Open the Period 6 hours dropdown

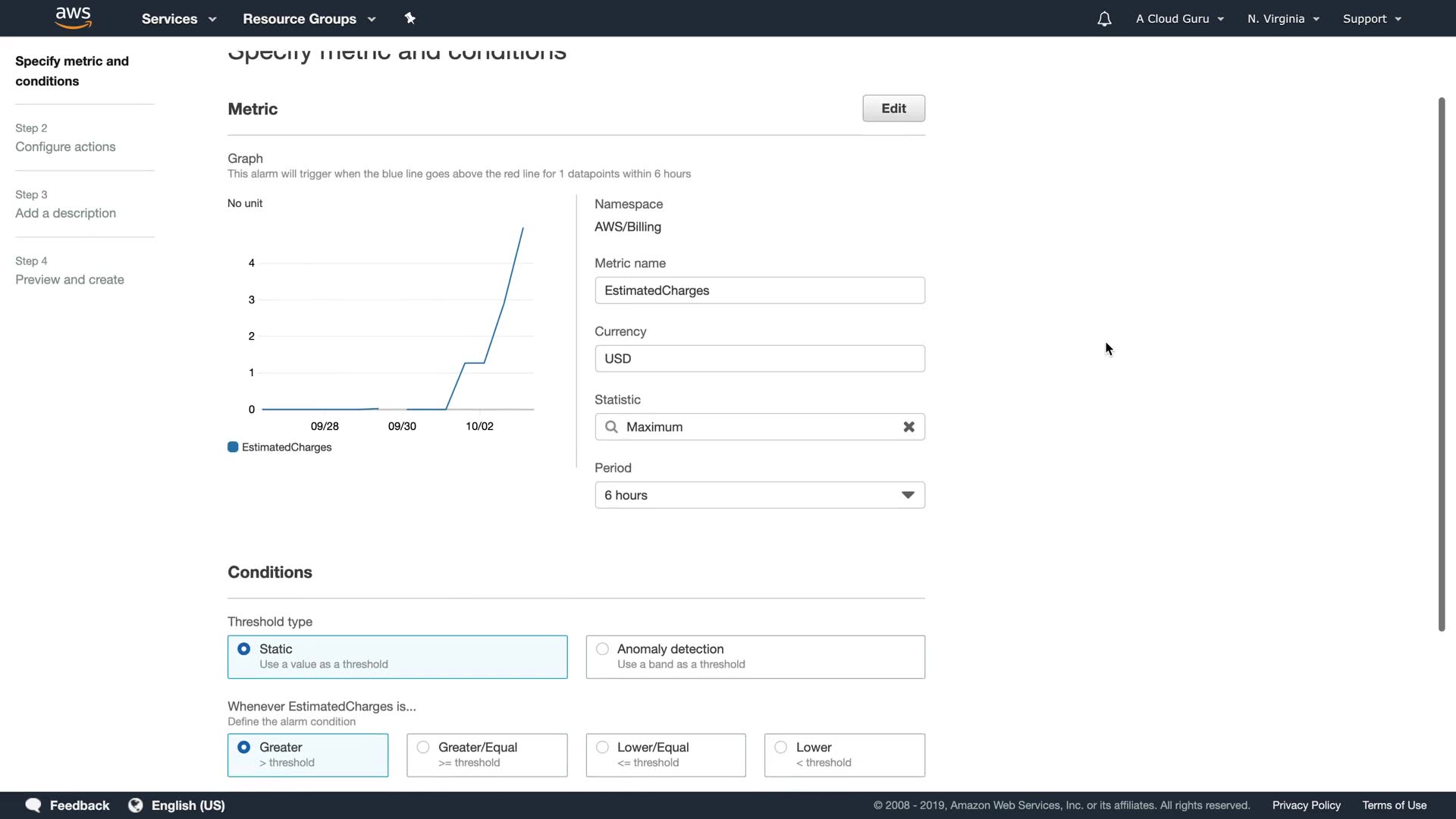click(759, 495)
